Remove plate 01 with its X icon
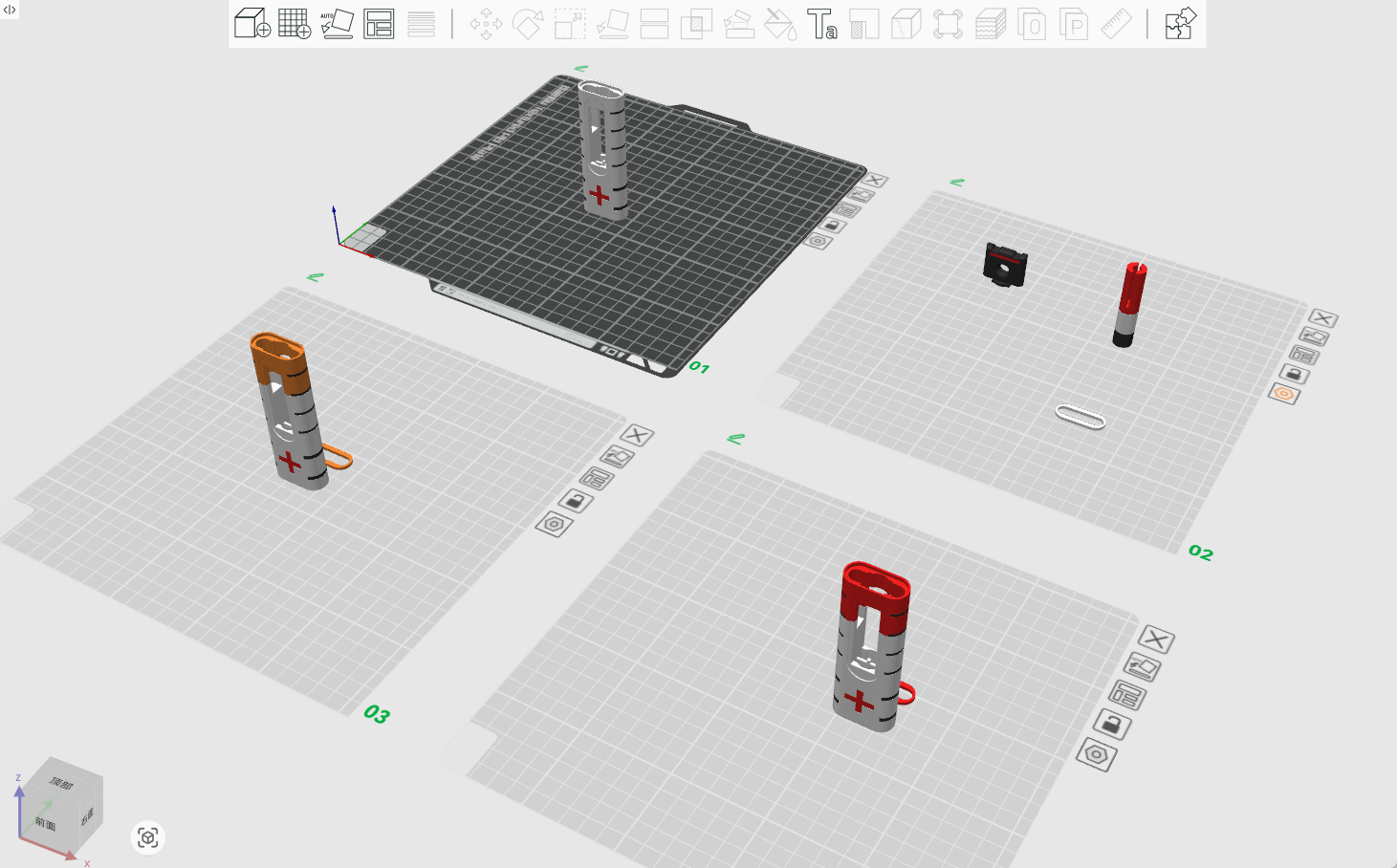This screenshot has height=868, width=1397. point(874,180)
